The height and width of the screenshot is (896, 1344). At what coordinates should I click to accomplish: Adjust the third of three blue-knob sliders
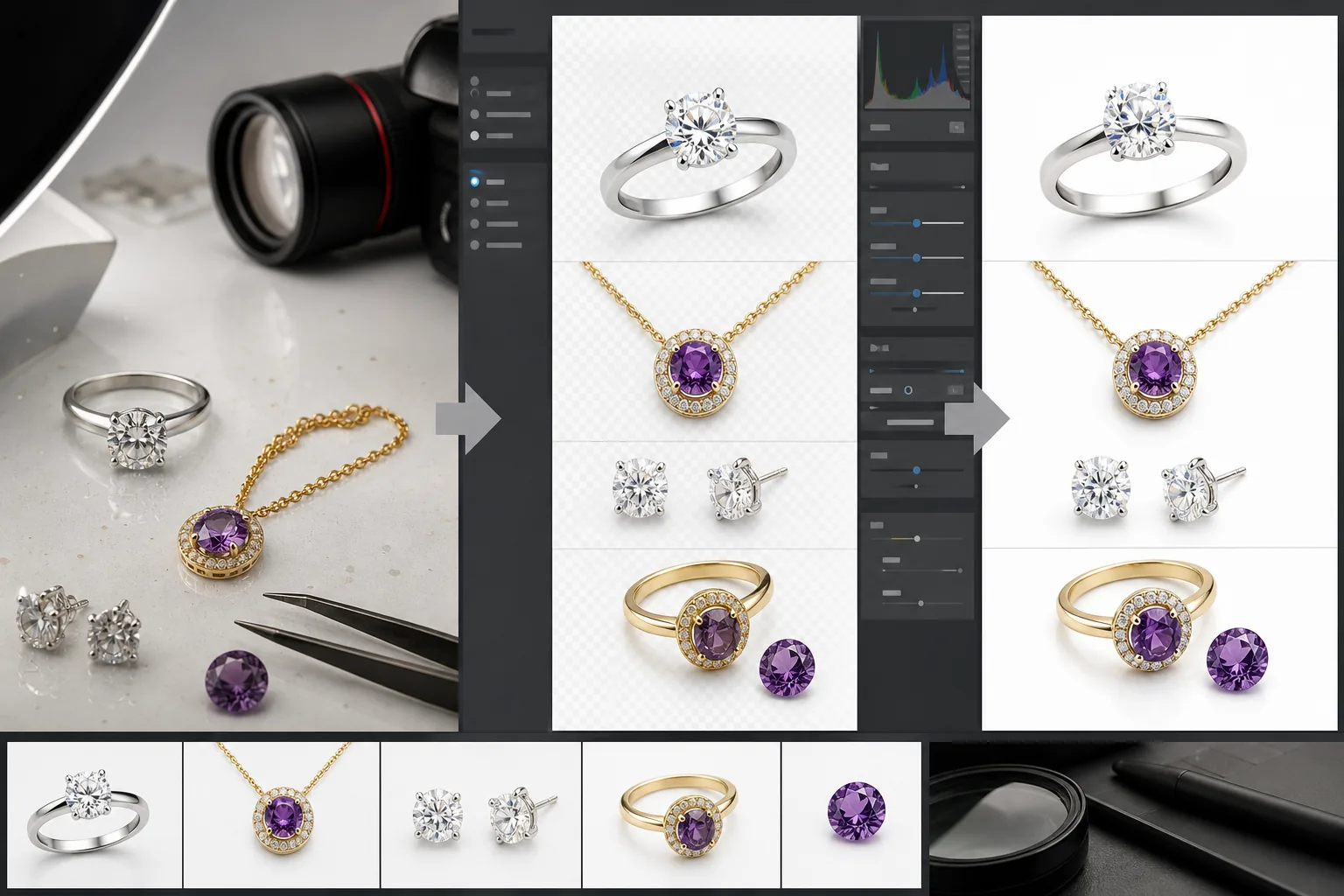[x=917, y=293]
